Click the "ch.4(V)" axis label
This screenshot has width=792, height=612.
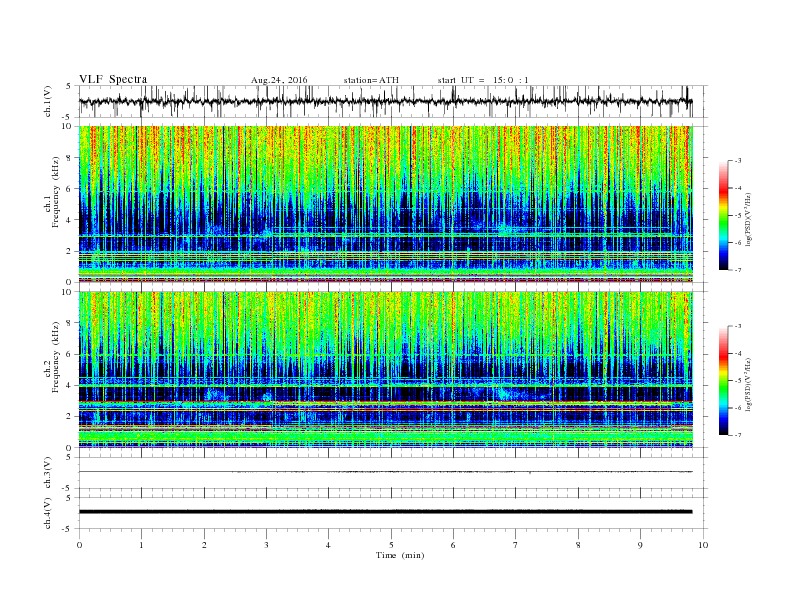47,513
